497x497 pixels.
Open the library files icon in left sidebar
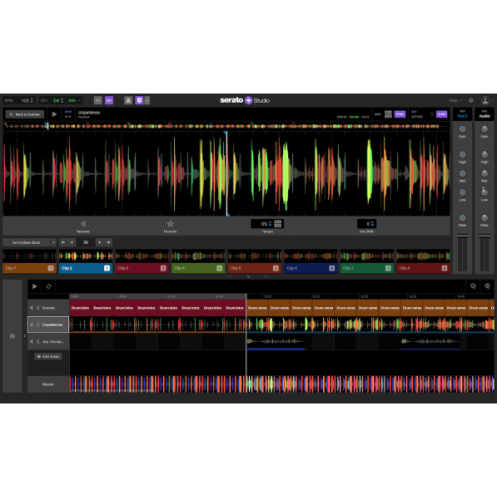(x=12, y=336)
